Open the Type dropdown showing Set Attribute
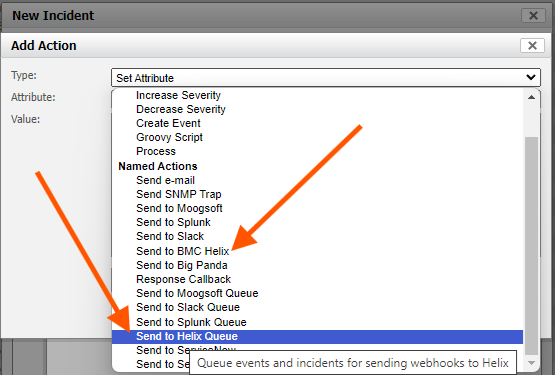The image size is (555, 375). [x=326, y=78]
